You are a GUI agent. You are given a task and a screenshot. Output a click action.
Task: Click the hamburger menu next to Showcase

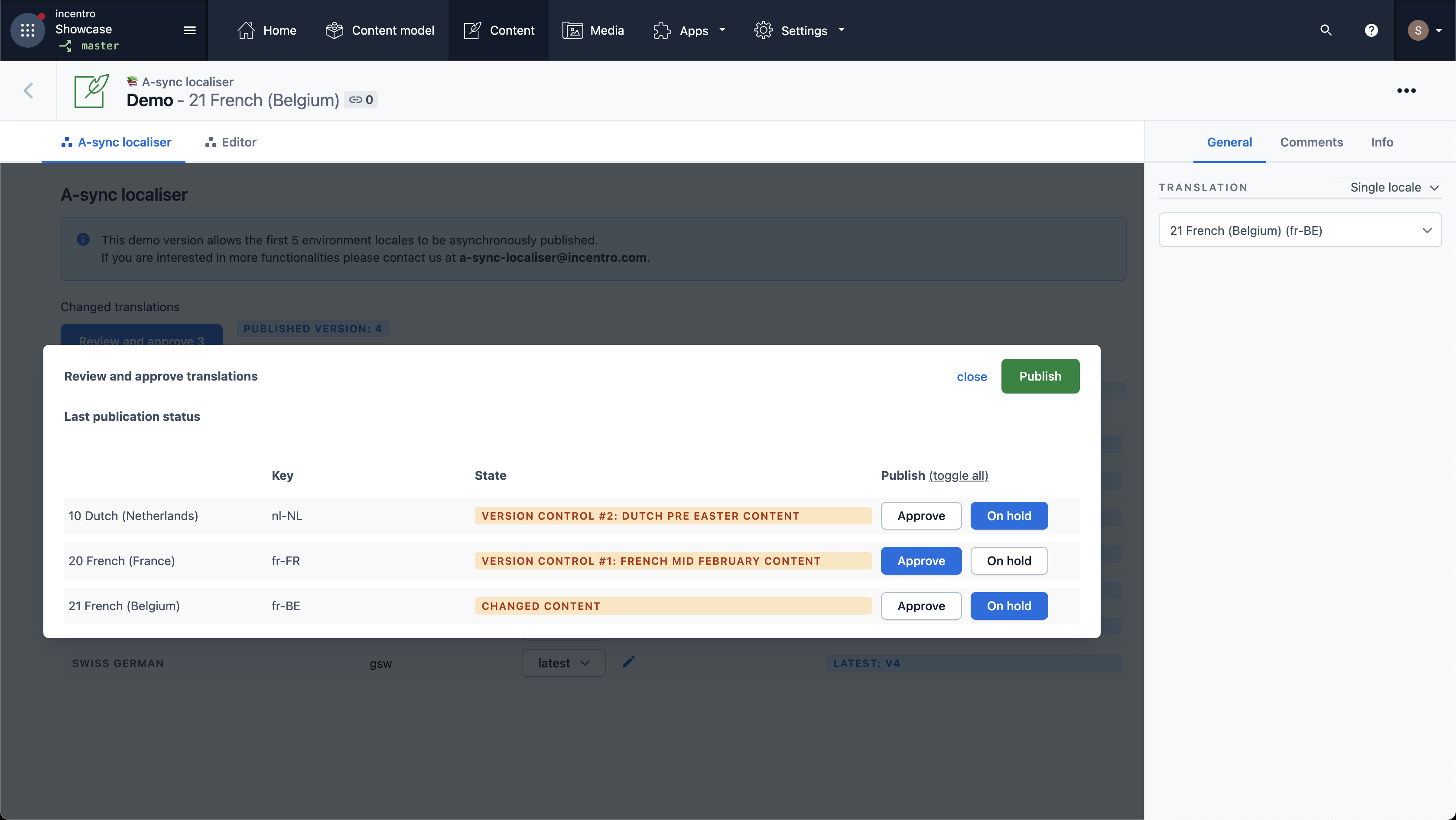coord(189,30)
